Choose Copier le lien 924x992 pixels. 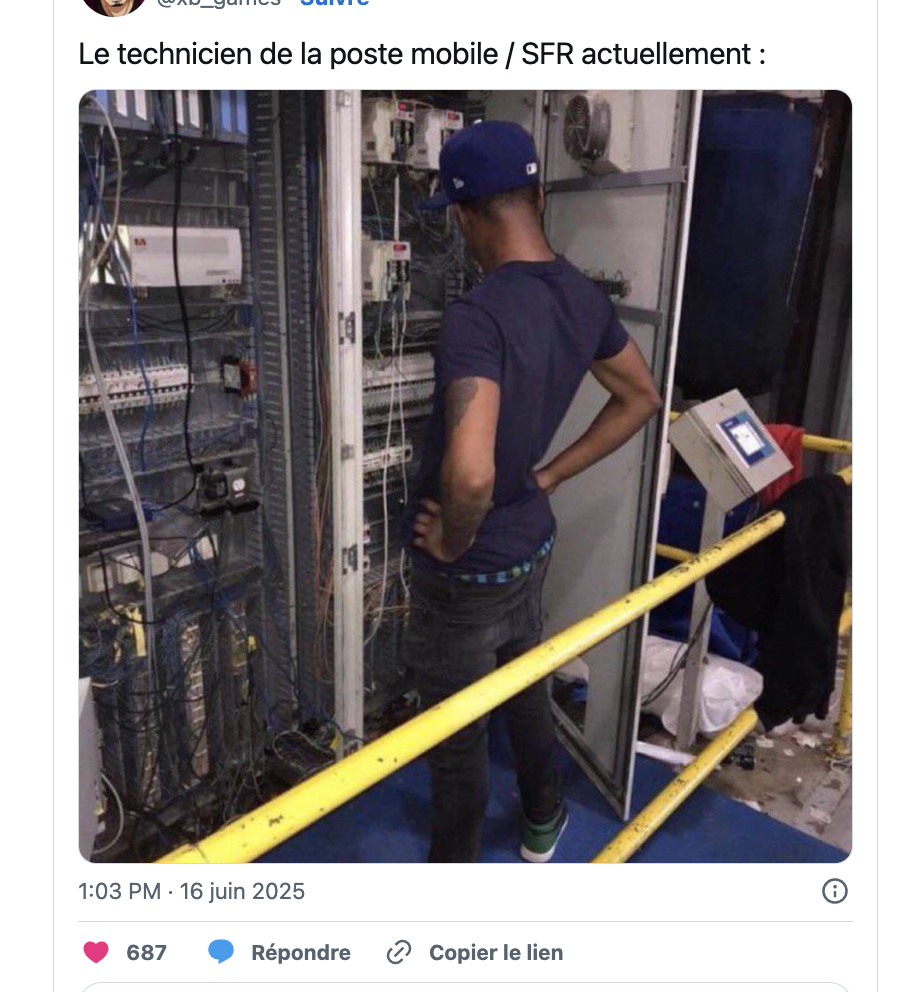496,952
